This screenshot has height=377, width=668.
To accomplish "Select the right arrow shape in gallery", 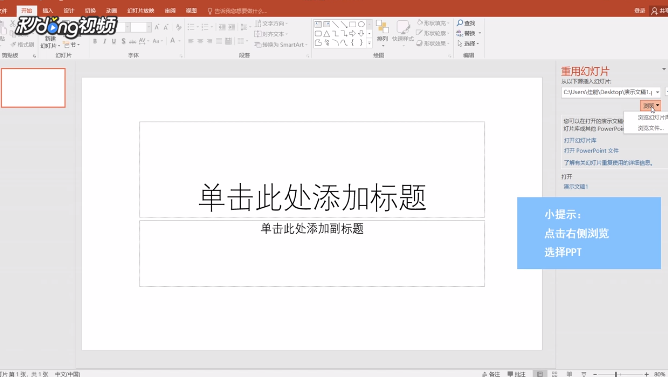I will [x=352, y=33].
